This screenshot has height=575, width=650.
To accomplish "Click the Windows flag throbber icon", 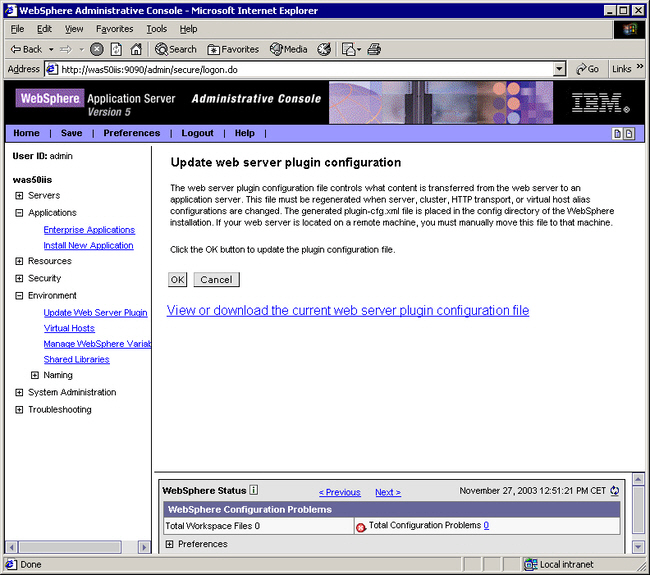I will tap(629, 29).
